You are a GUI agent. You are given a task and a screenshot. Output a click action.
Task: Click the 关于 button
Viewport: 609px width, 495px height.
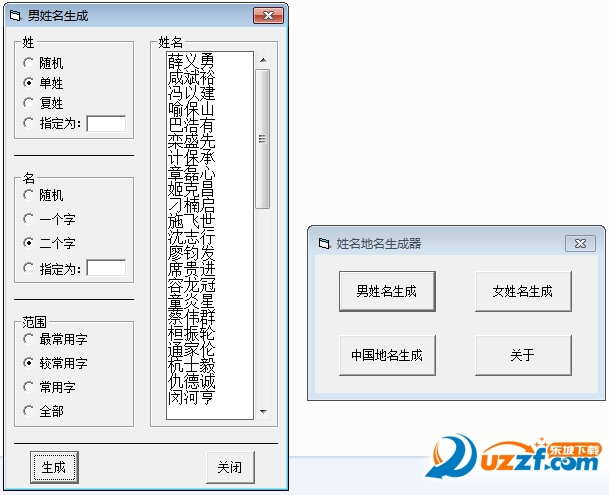tap(523, 355)
